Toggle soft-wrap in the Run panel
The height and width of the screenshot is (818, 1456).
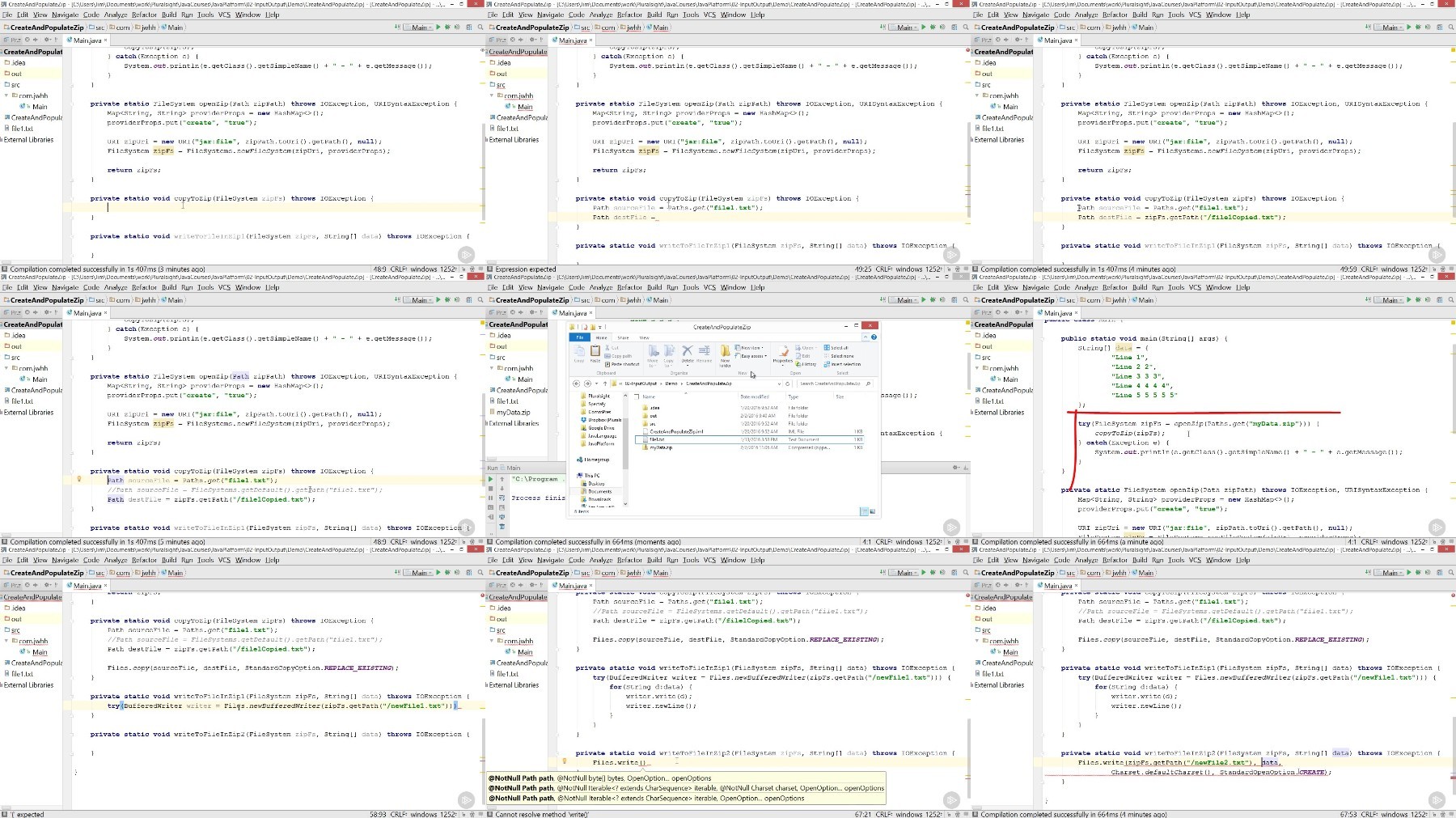502,498
